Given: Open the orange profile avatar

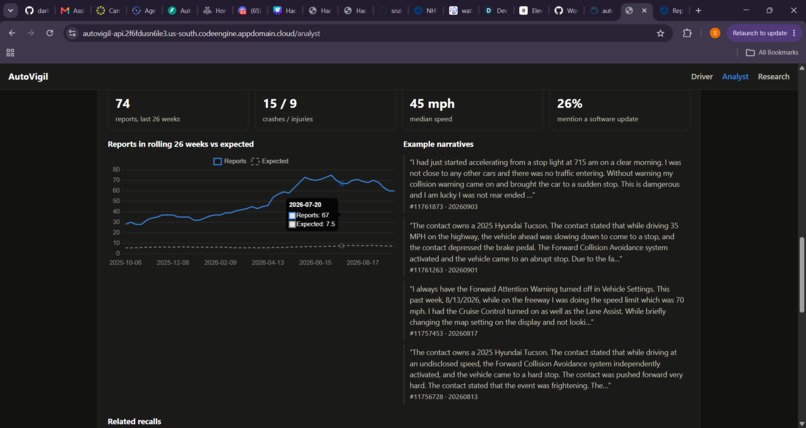Looking at the screenshot, I should [x=715, y=33].
